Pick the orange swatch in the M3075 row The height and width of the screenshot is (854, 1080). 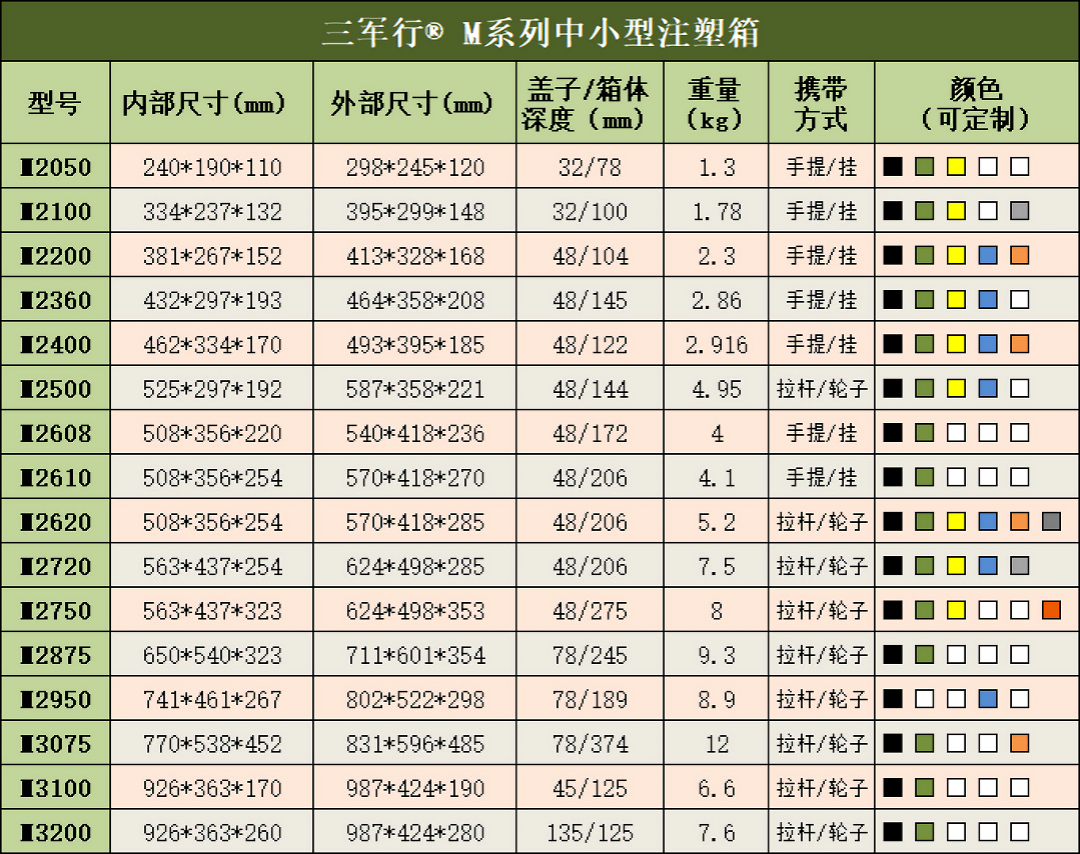pos(1019,743)
